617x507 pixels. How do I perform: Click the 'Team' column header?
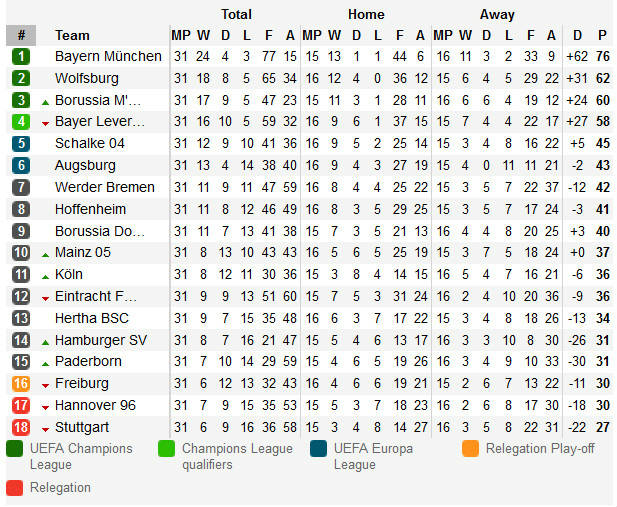tap(72, 35)
